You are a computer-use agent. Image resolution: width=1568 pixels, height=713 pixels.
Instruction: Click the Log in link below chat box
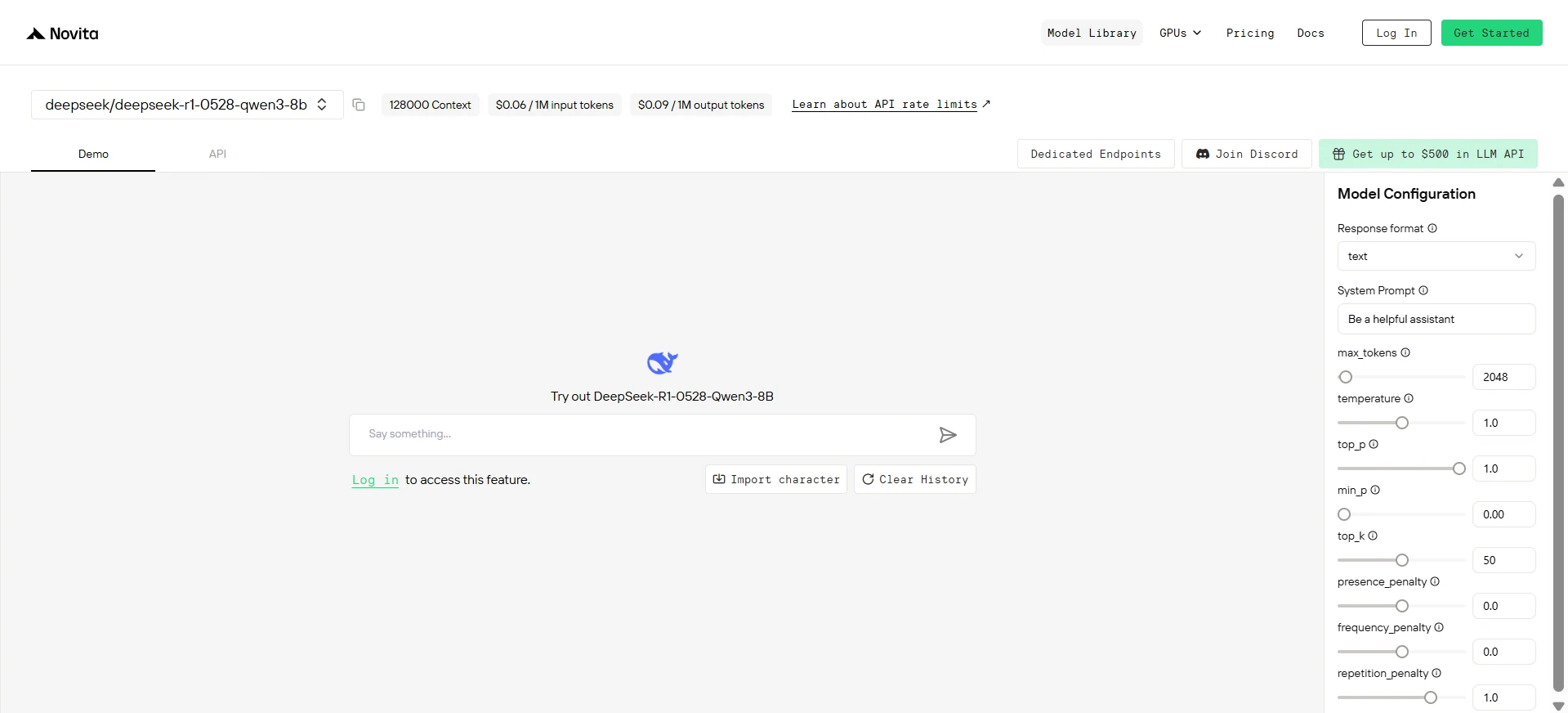pyautogui.click(x=375, y=480)
